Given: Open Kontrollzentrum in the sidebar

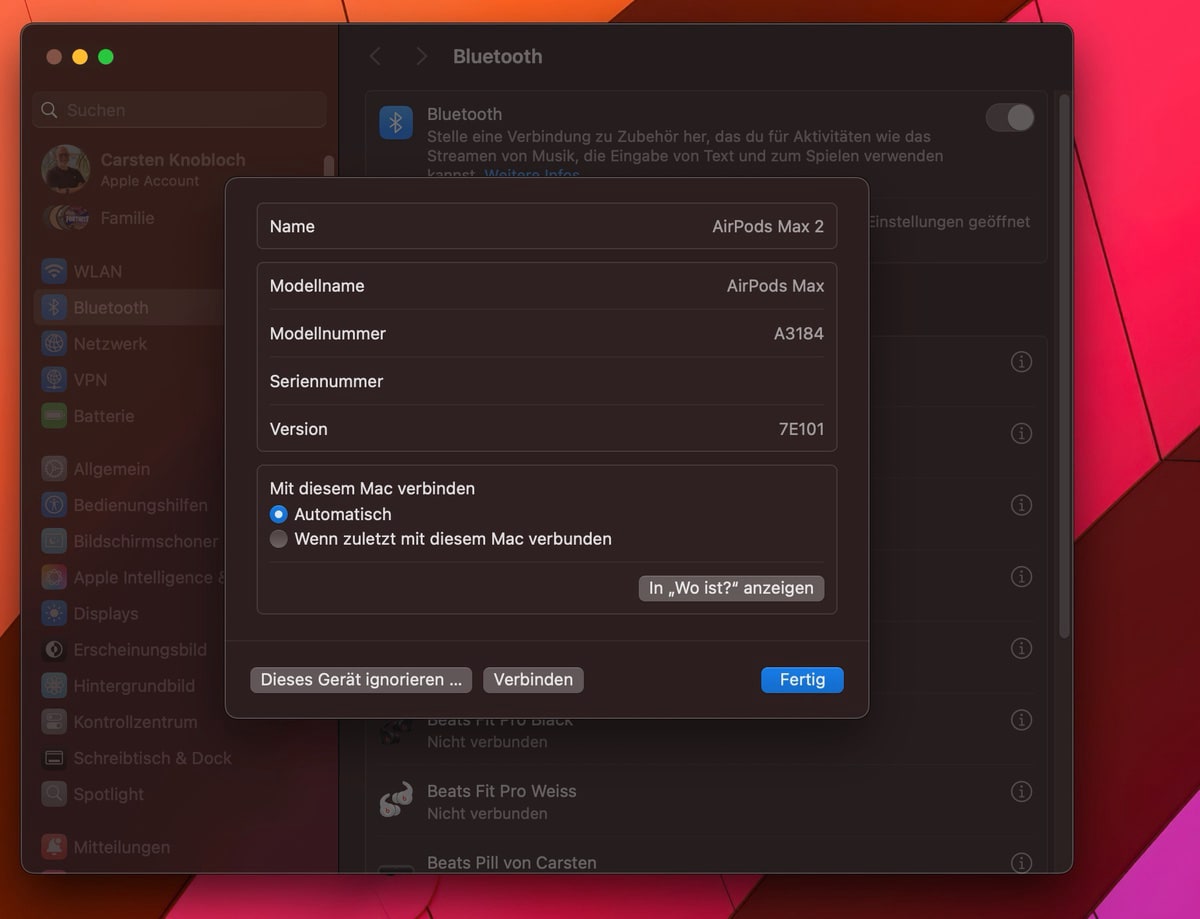Looking at the screenshot, I should (x=135, y=721).
